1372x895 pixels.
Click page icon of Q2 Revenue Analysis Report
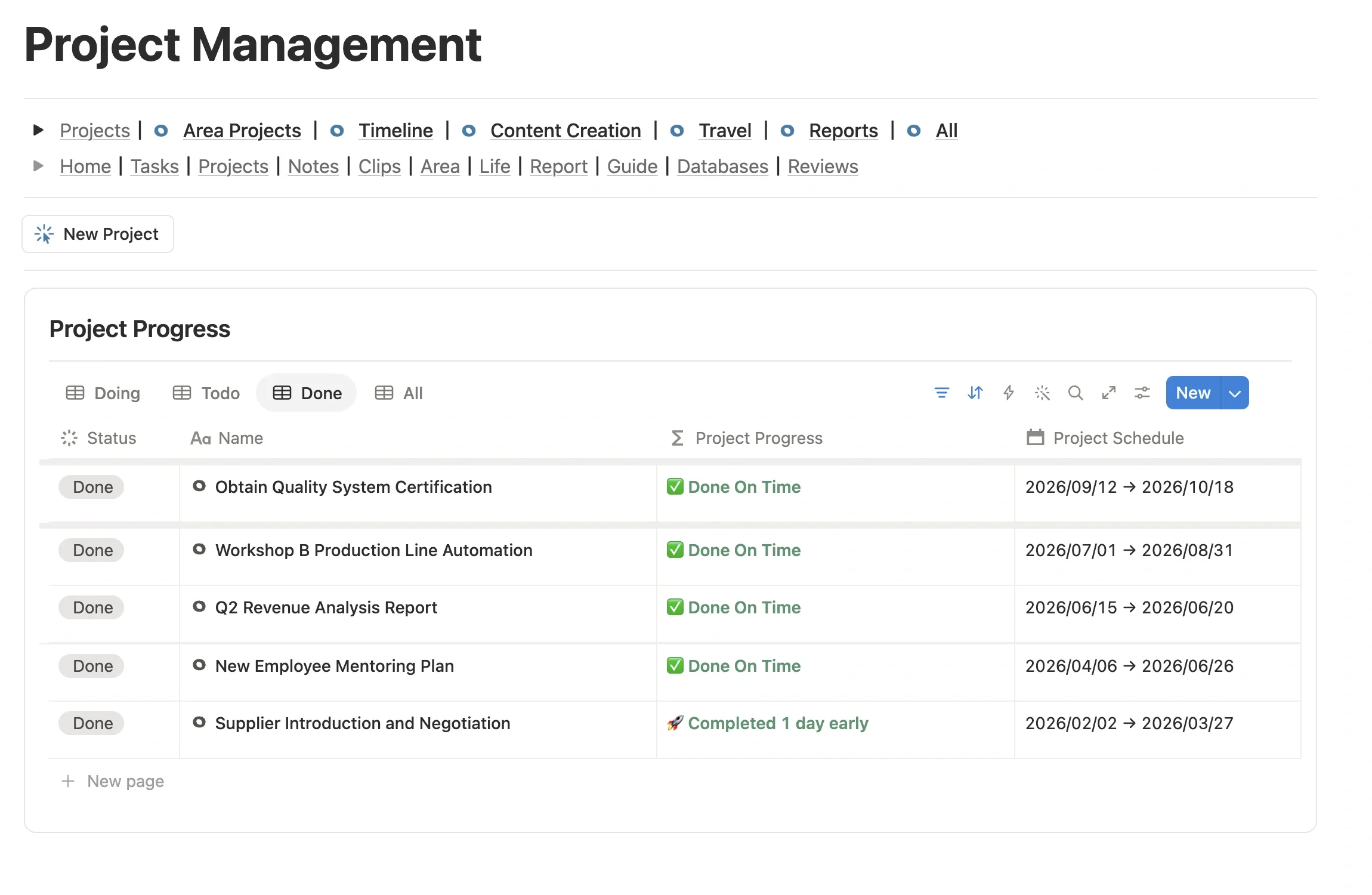pyautogui.click(x=199, y=607)
